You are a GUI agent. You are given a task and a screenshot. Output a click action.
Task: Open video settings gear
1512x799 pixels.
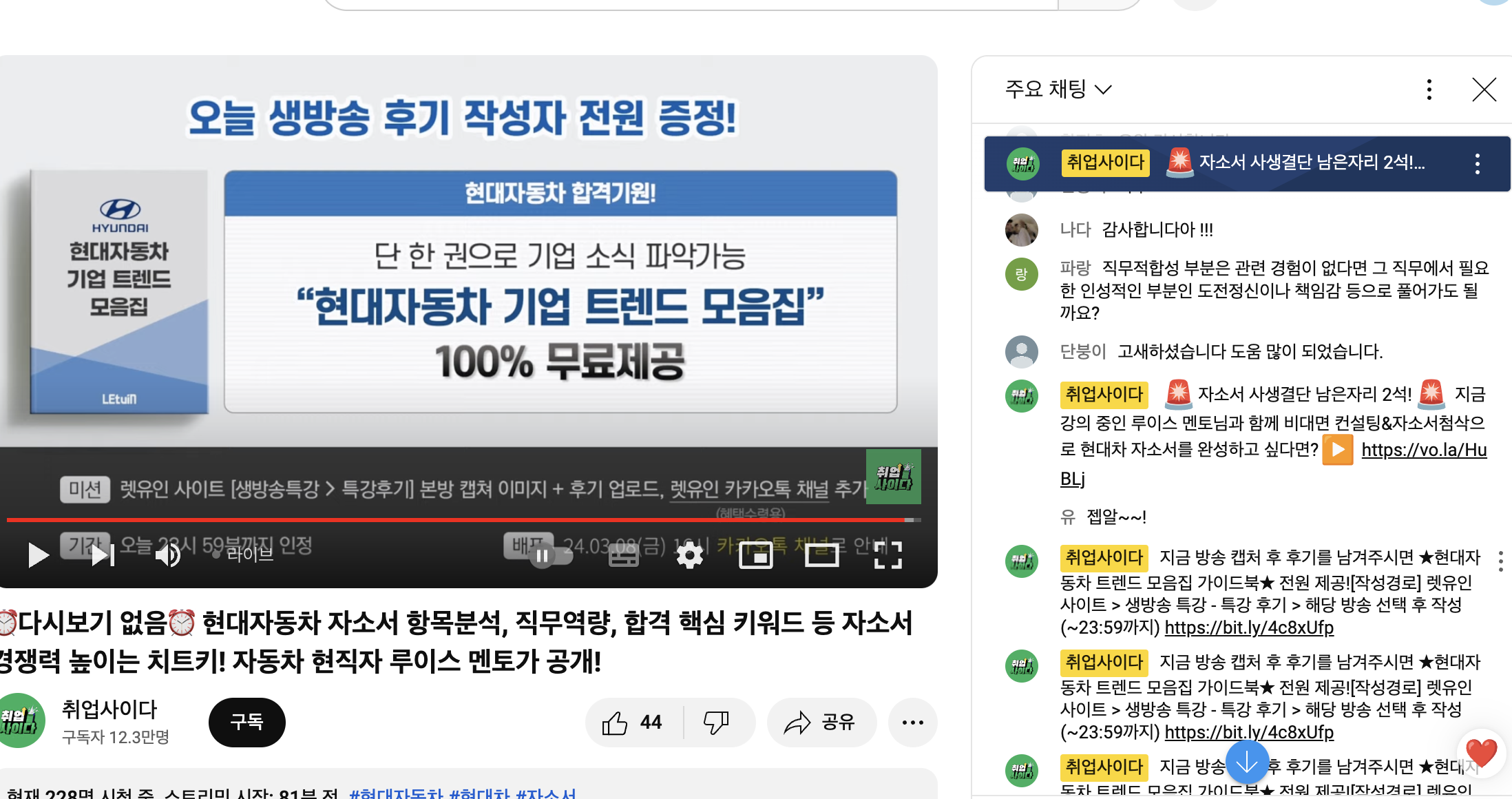tap(689, 555)
